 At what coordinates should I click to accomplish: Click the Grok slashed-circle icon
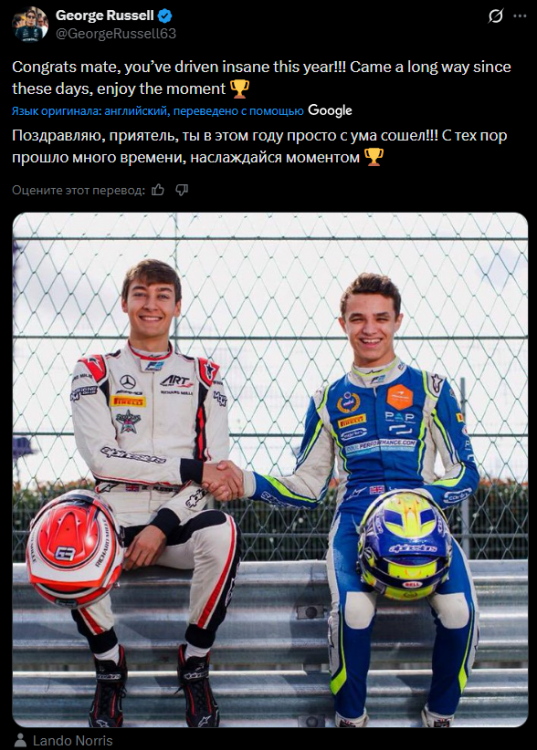coord(495,16)
